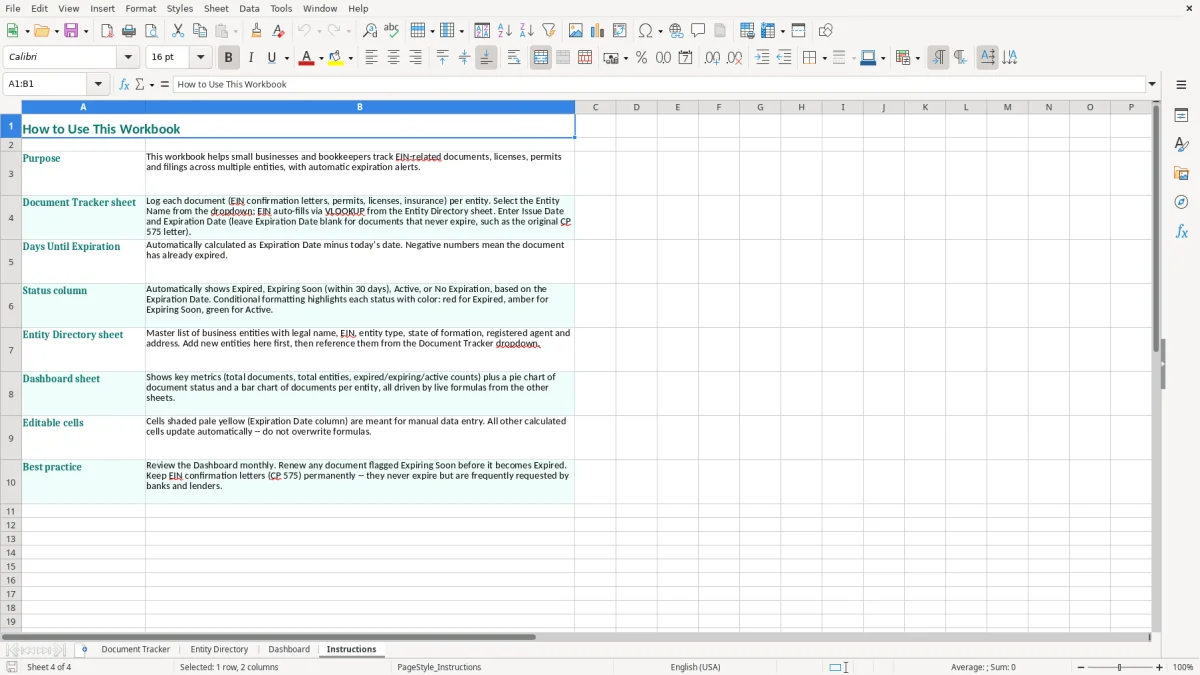Image resolution: width=1200 pixels, height=675 pixels.
Task: Toggle Bold formatting
Action: pos(229,58)
